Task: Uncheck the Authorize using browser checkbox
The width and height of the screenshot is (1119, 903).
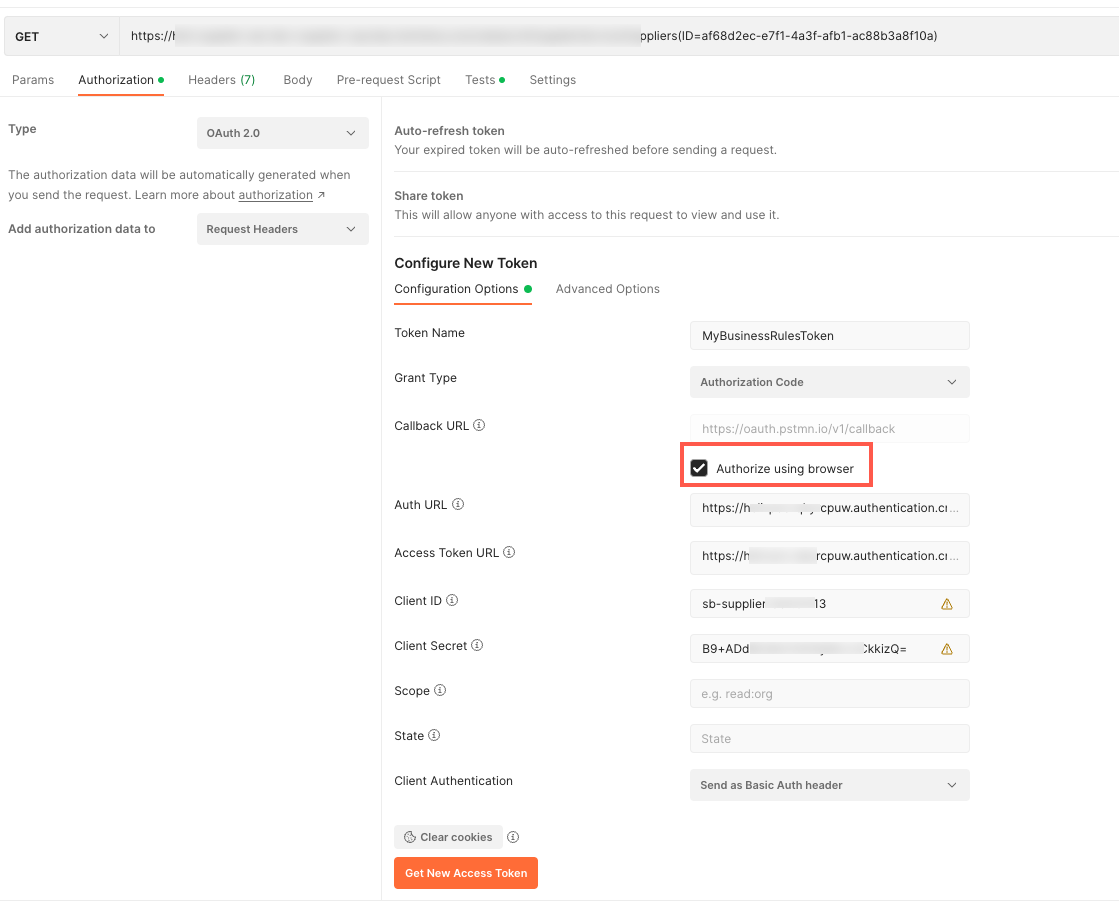Action: (x=698, y=467)
